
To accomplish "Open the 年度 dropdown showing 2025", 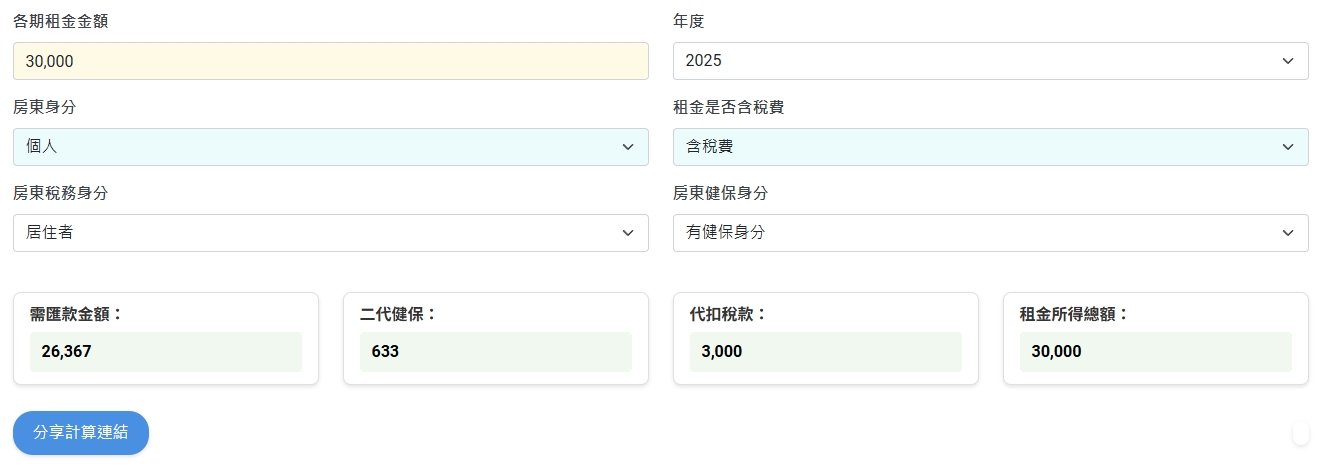I will (x=990, y=61).
